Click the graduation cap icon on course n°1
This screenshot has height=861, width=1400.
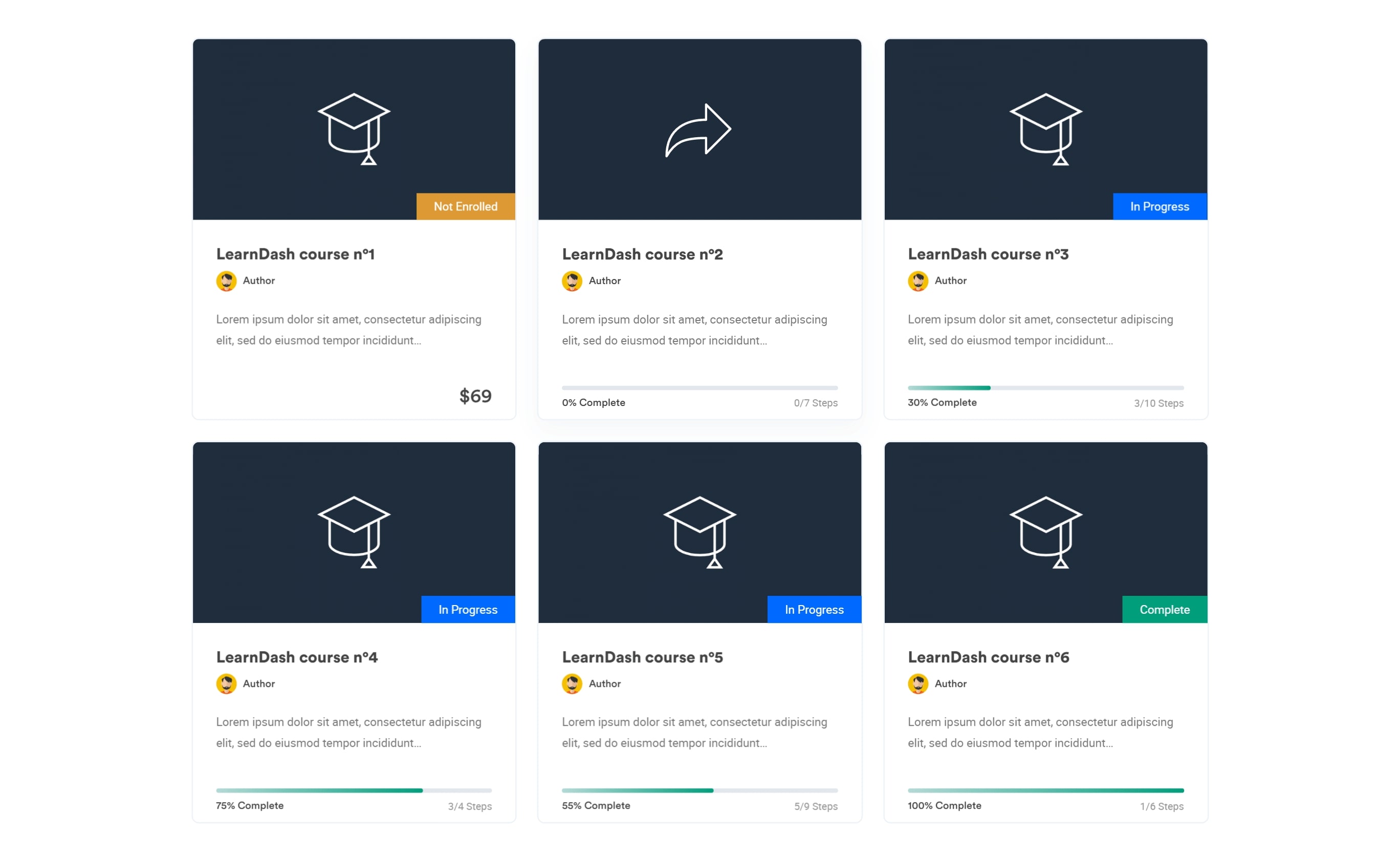[354, 130]
